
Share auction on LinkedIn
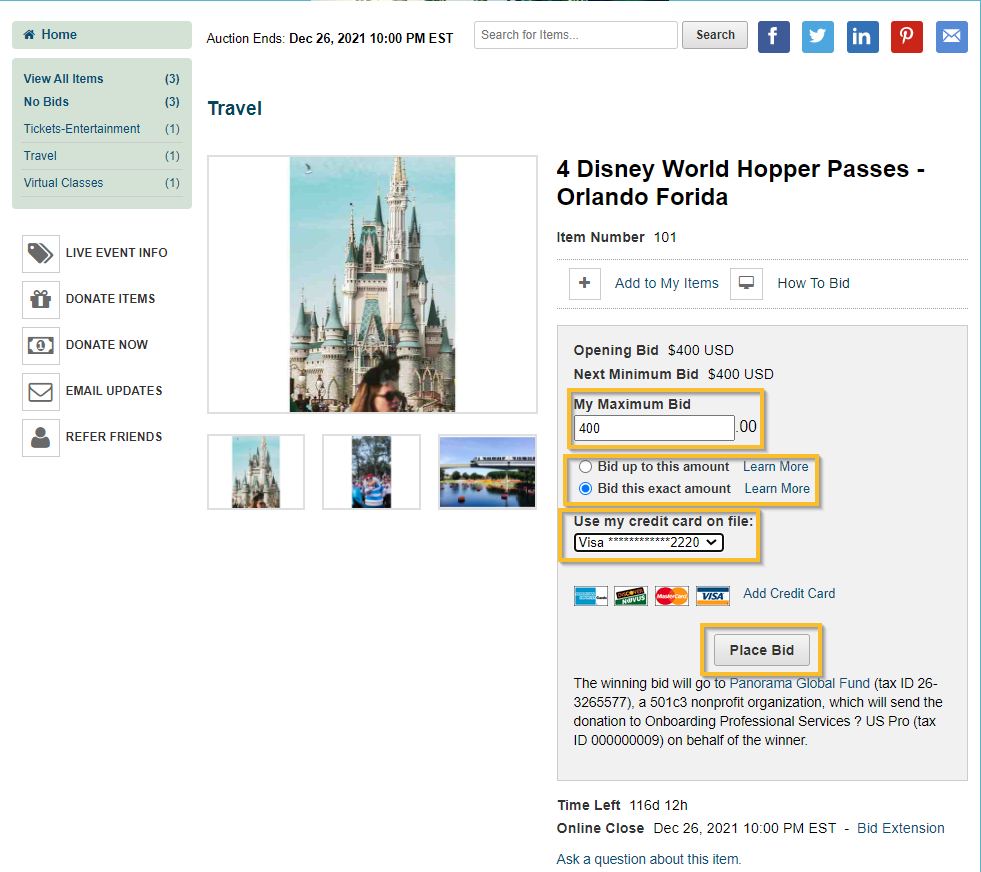tap(862, 37)
